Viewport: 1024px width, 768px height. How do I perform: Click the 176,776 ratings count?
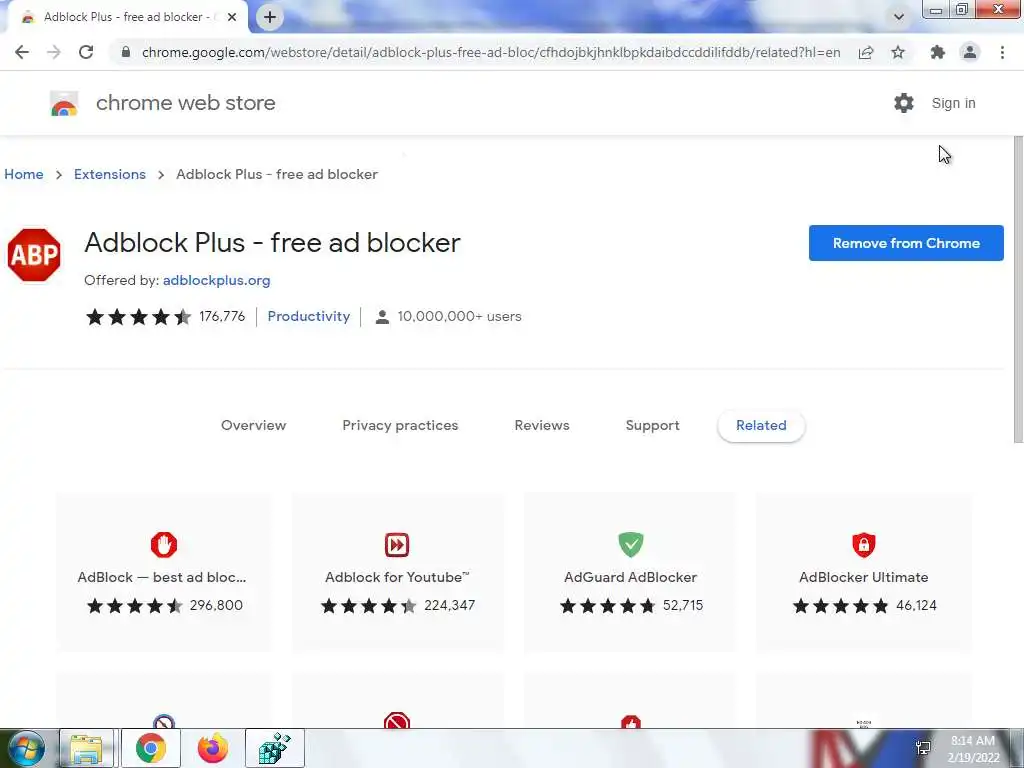(222, 317)
